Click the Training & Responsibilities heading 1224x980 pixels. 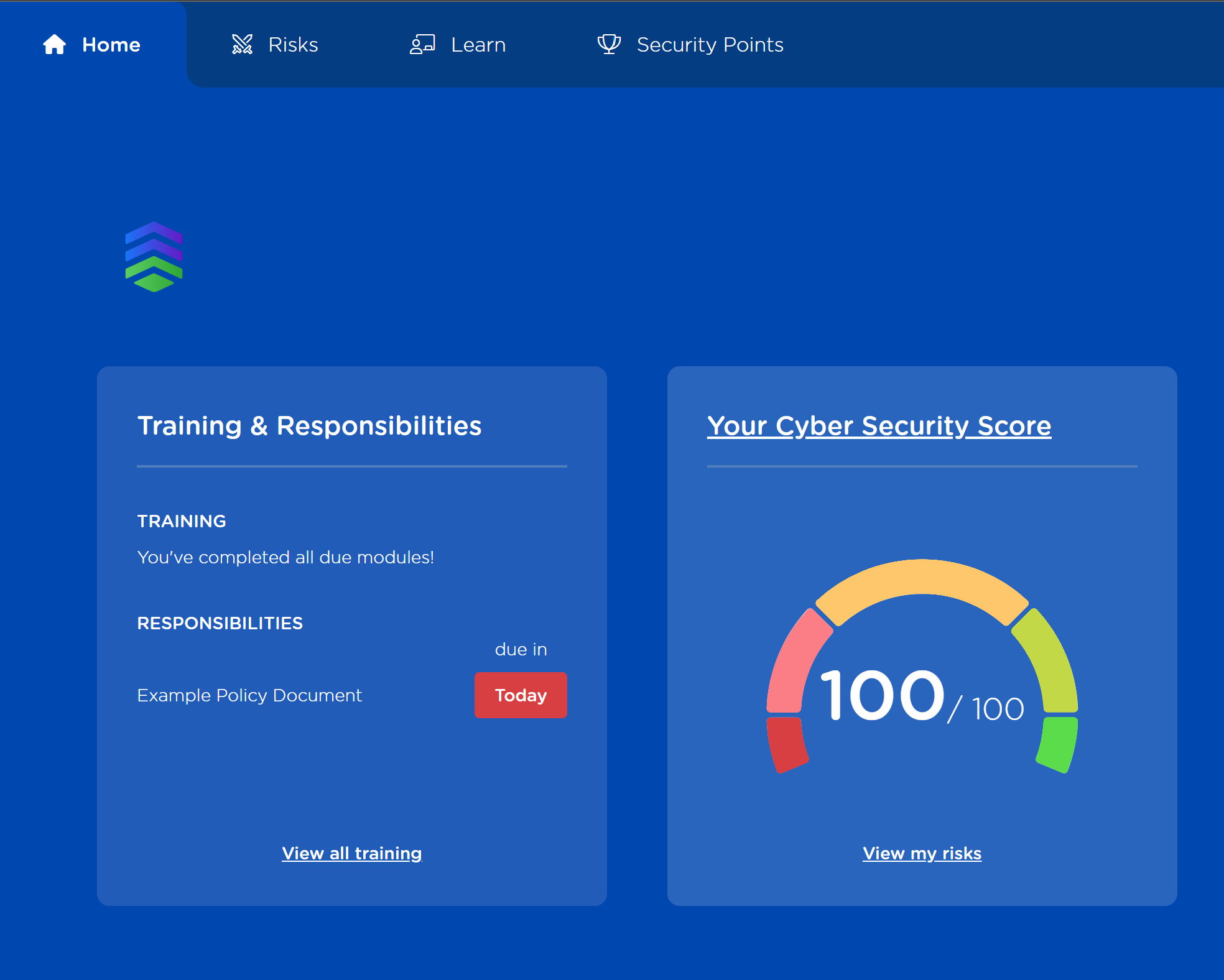[309, 426]
